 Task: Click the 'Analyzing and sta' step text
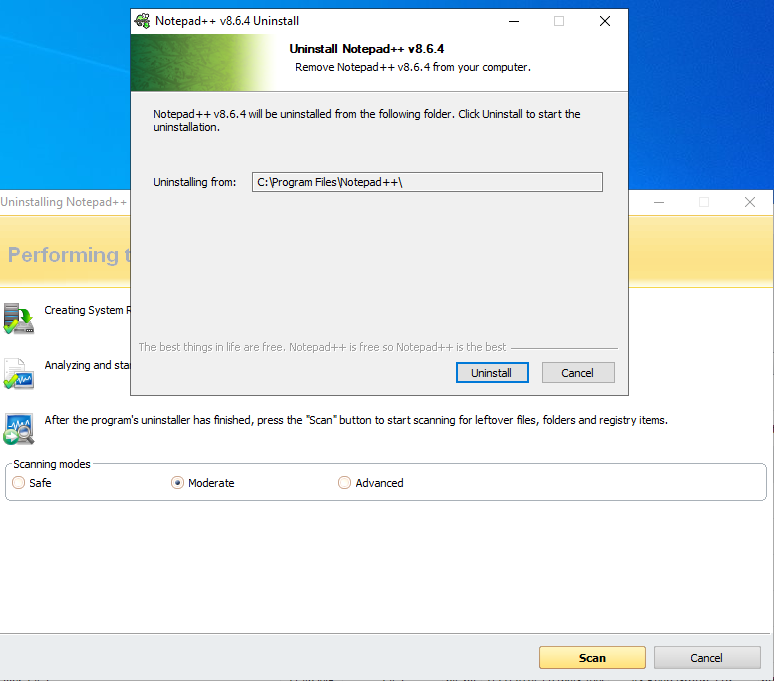(87, 365)
